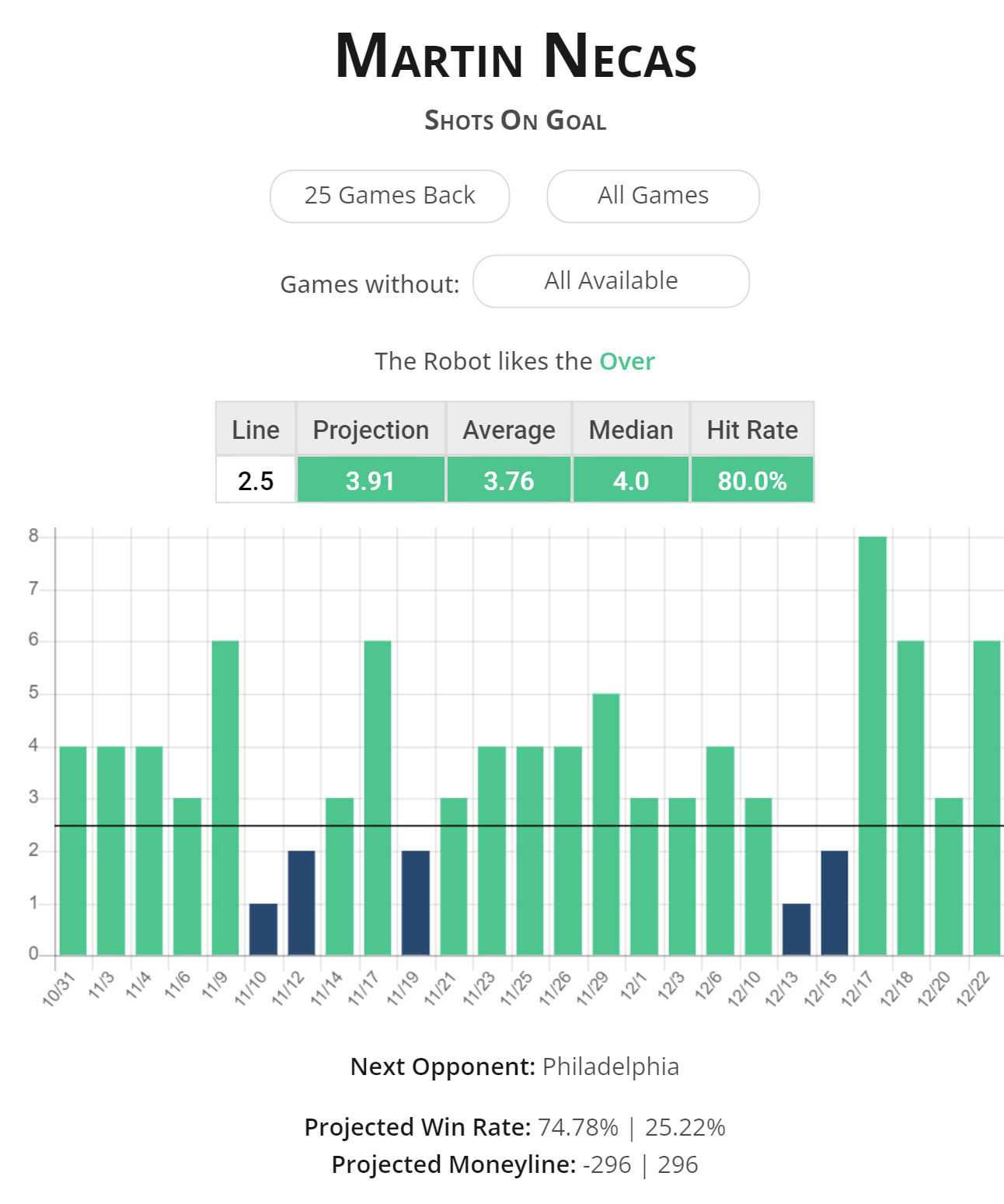Viewport: 1004px width, 1204px height.
Task: Click the 11/14 green bar
Action: [340, 877]
